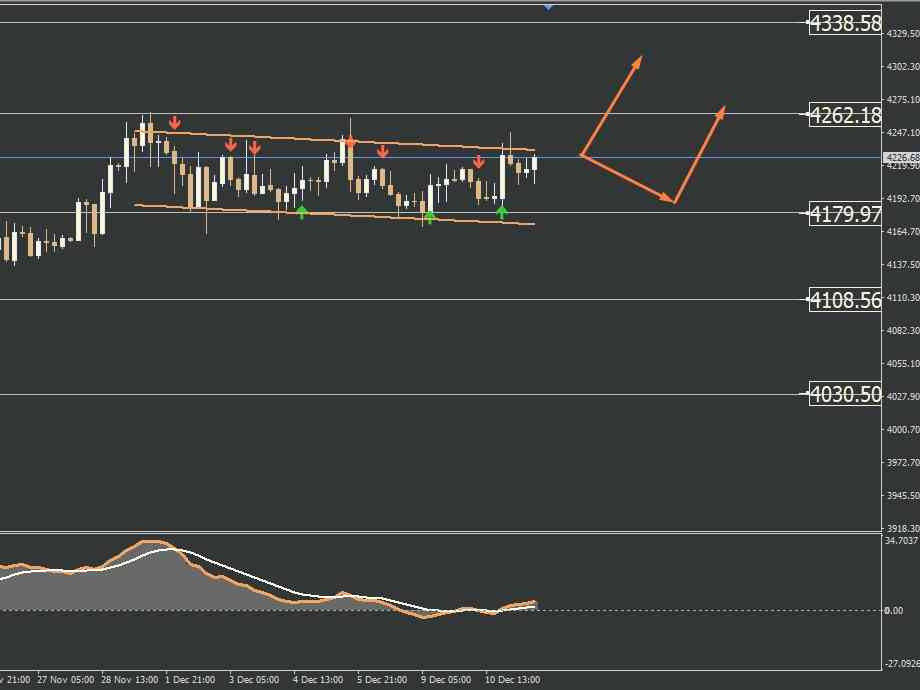Click the 4082.30 value on price axis

click(x=902, y=331)
